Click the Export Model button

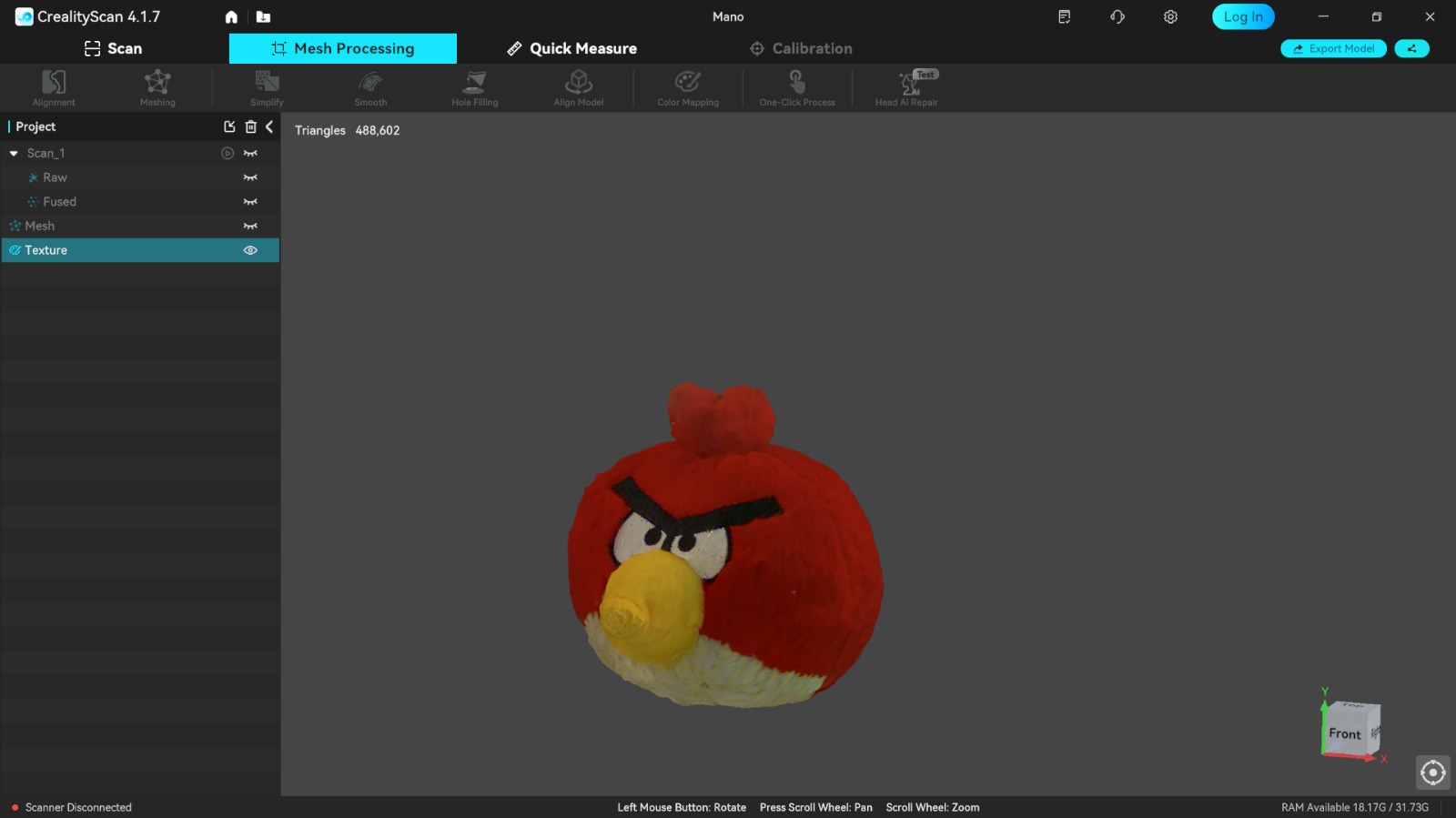(1333, 49)
